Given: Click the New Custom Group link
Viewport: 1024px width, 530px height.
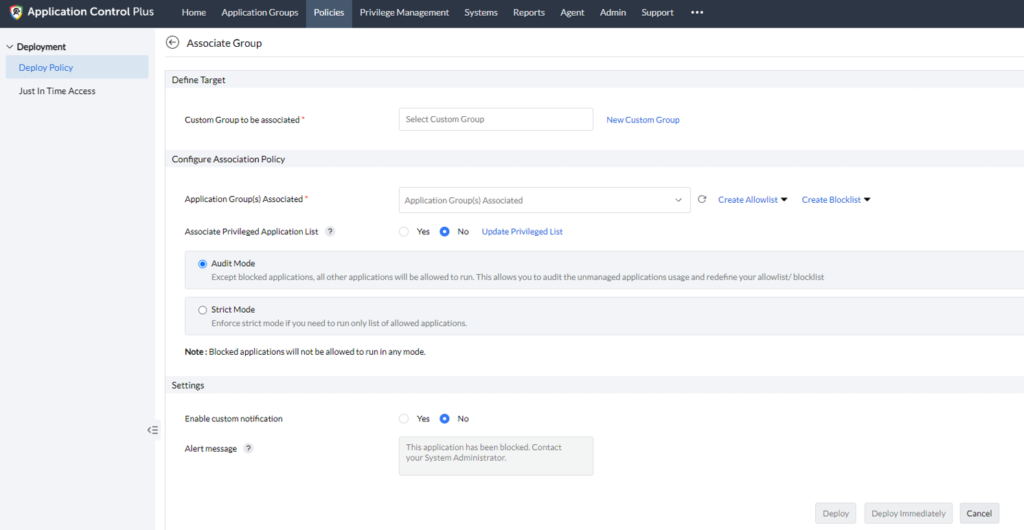Looking at the screenshot, I should tap(643, 120).
